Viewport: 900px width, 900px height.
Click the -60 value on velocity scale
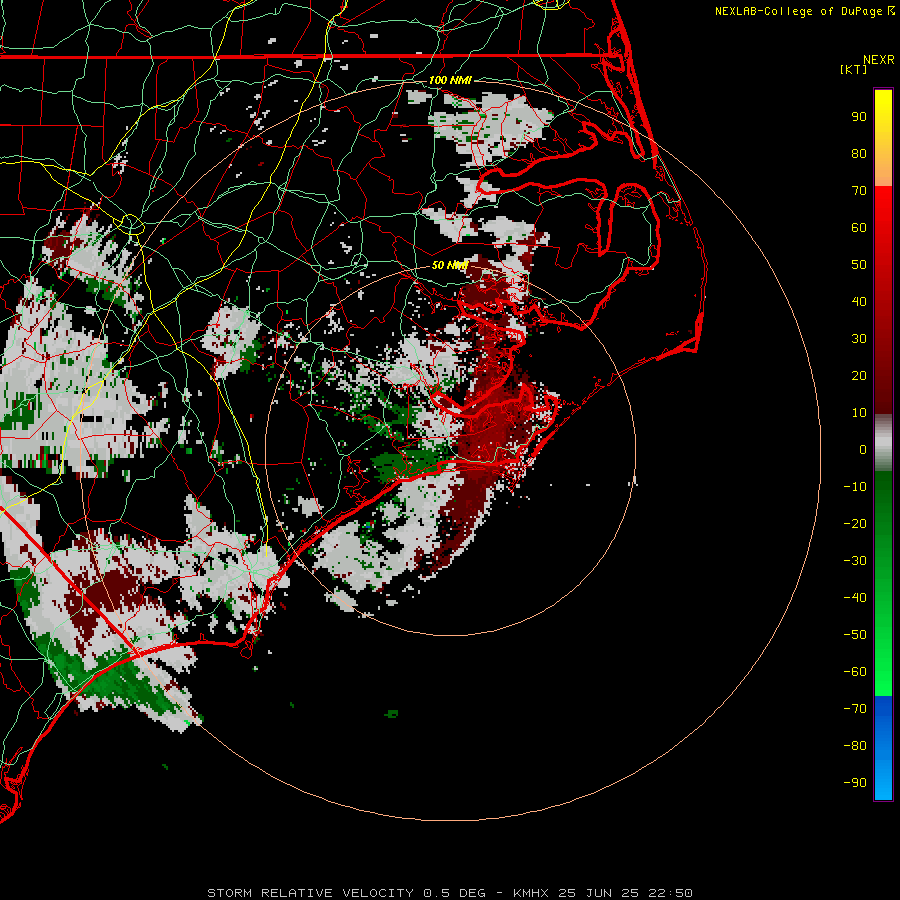pyautogui.click(x=855, y=672)
